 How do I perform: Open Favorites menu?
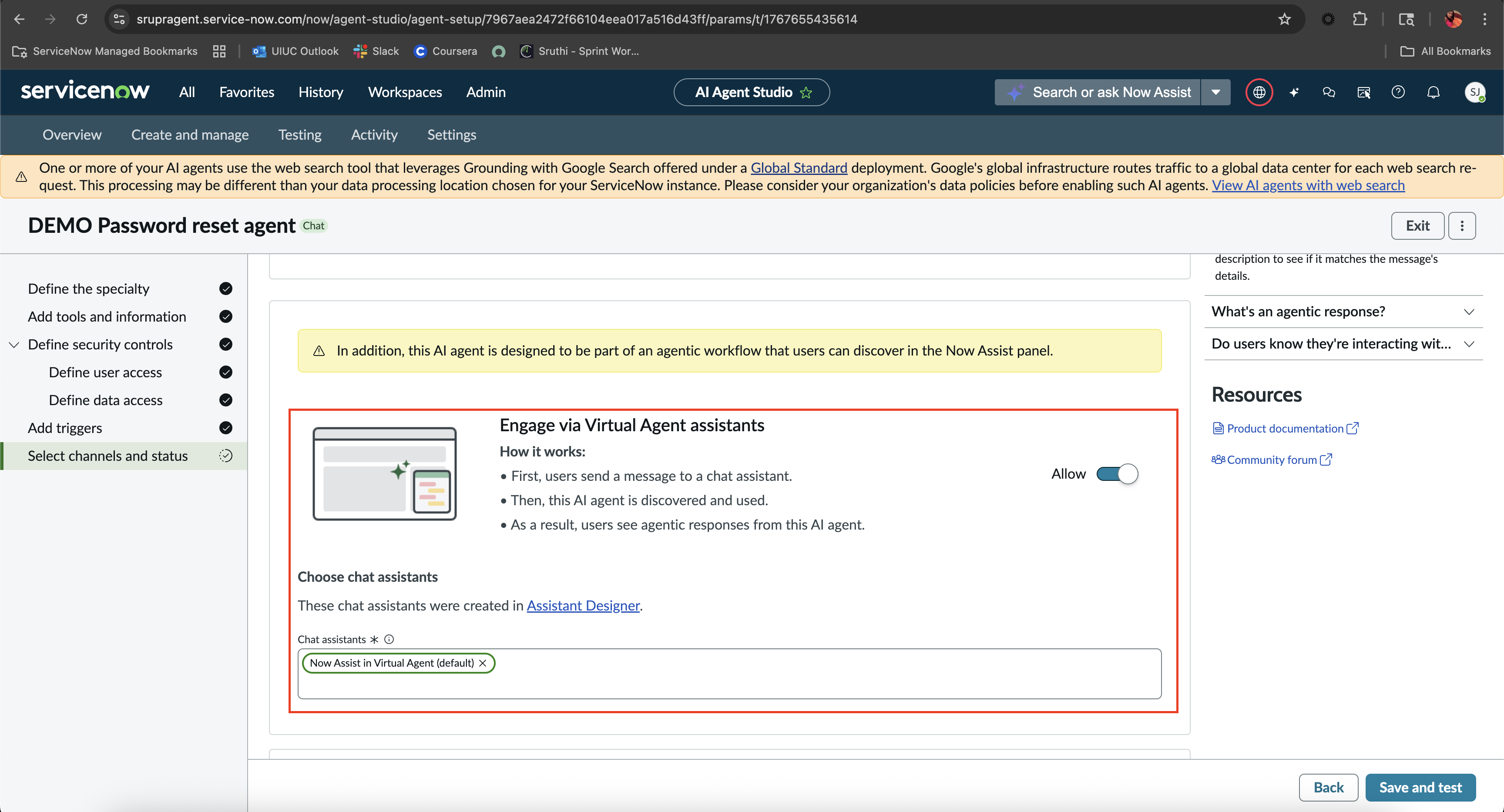246,92
